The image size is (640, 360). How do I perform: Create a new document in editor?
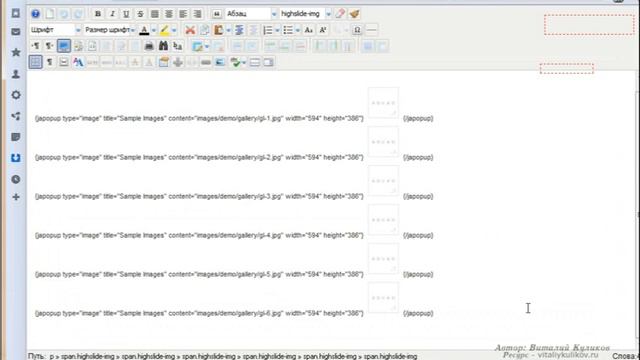50,14
